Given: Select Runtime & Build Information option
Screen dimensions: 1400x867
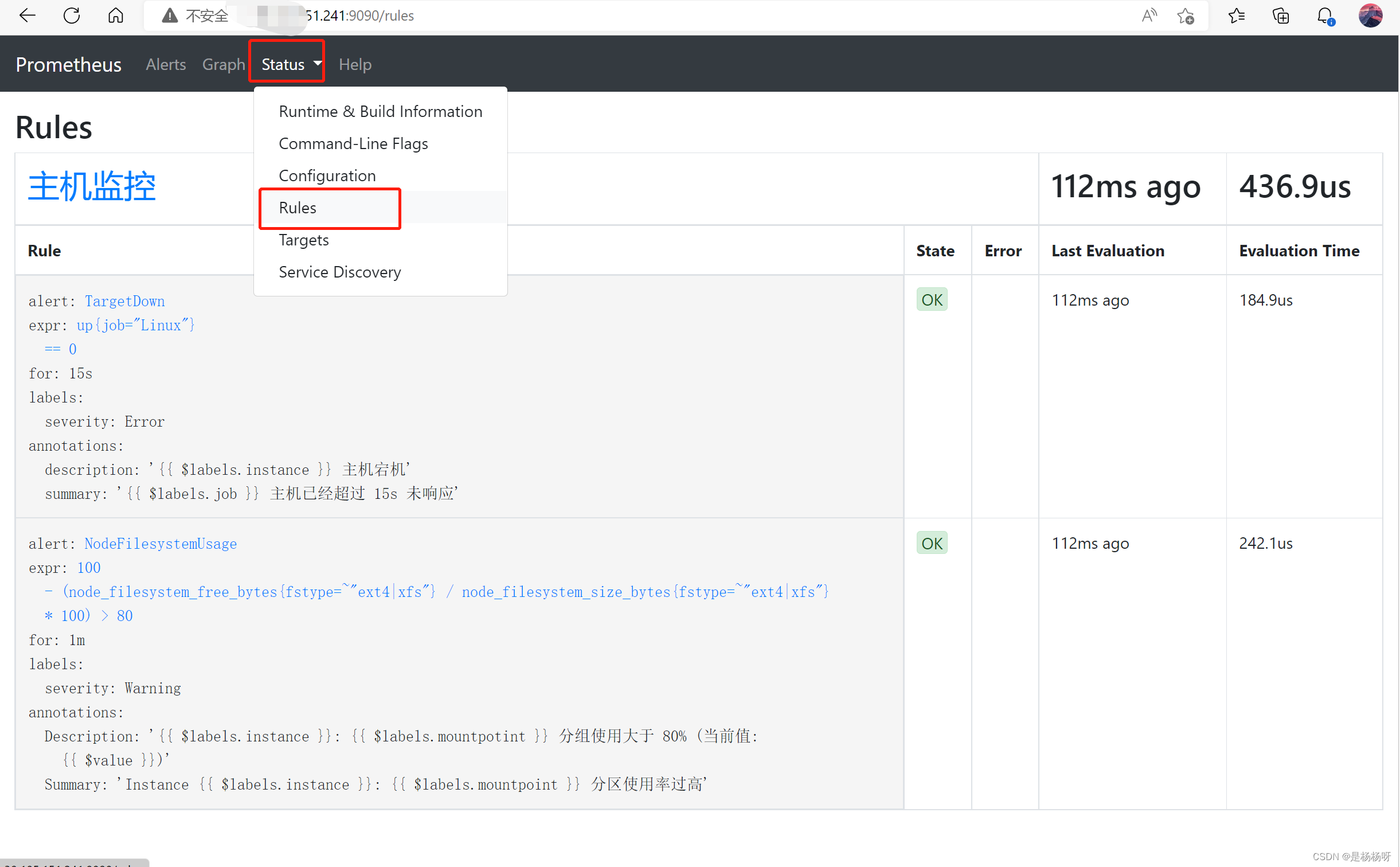Looking at the screenshot, I should [380, 111].
